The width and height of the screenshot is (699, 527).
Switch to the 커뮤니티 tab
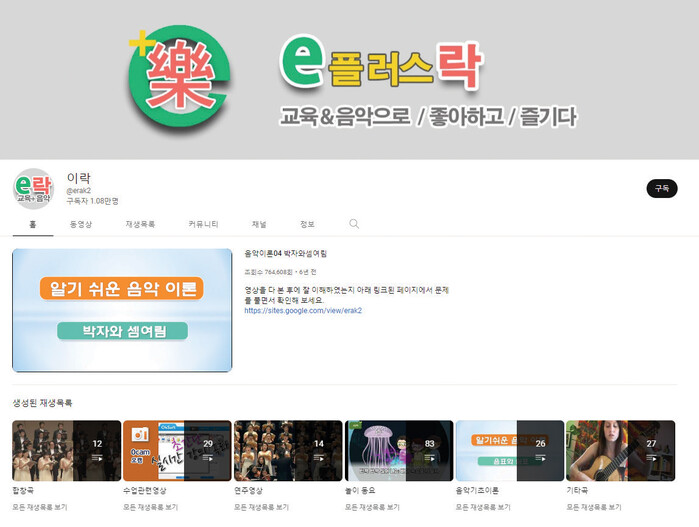point(203,224)
